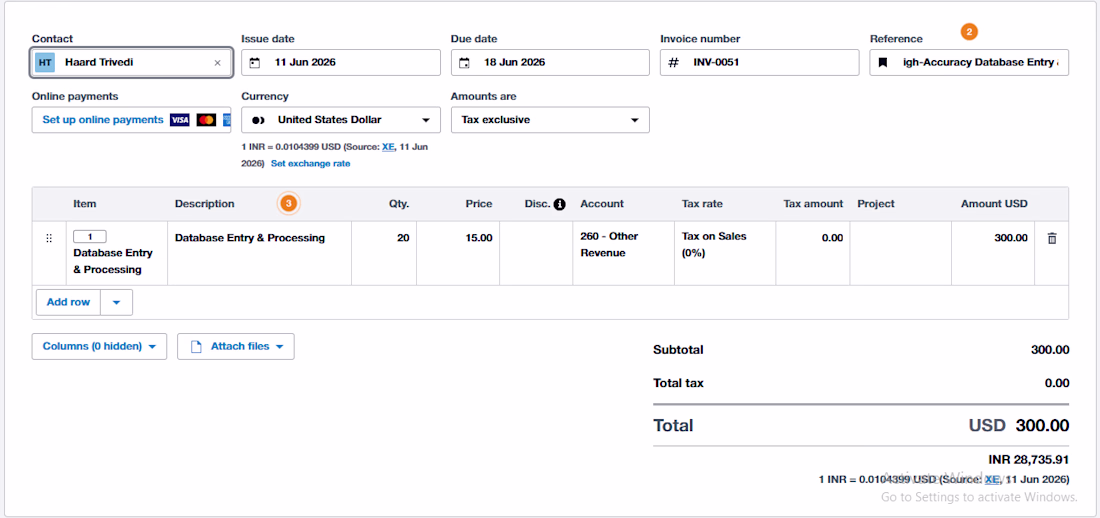The width and height of the screenshot is (1100, 518).
Task: Click the hash icon in Invoice number
Action: coord(673,62)
